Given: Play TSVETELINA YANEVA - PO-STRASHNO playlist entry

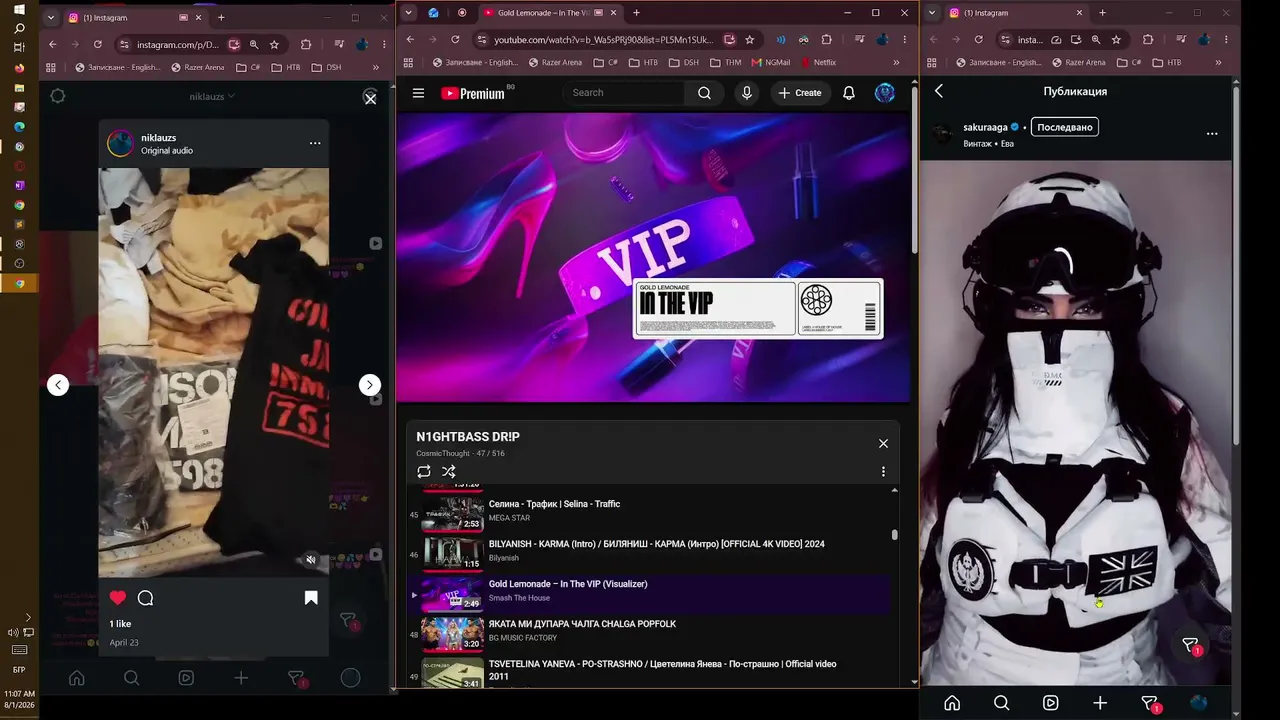Looking at the screenshot, I should [x=650, y=672].
